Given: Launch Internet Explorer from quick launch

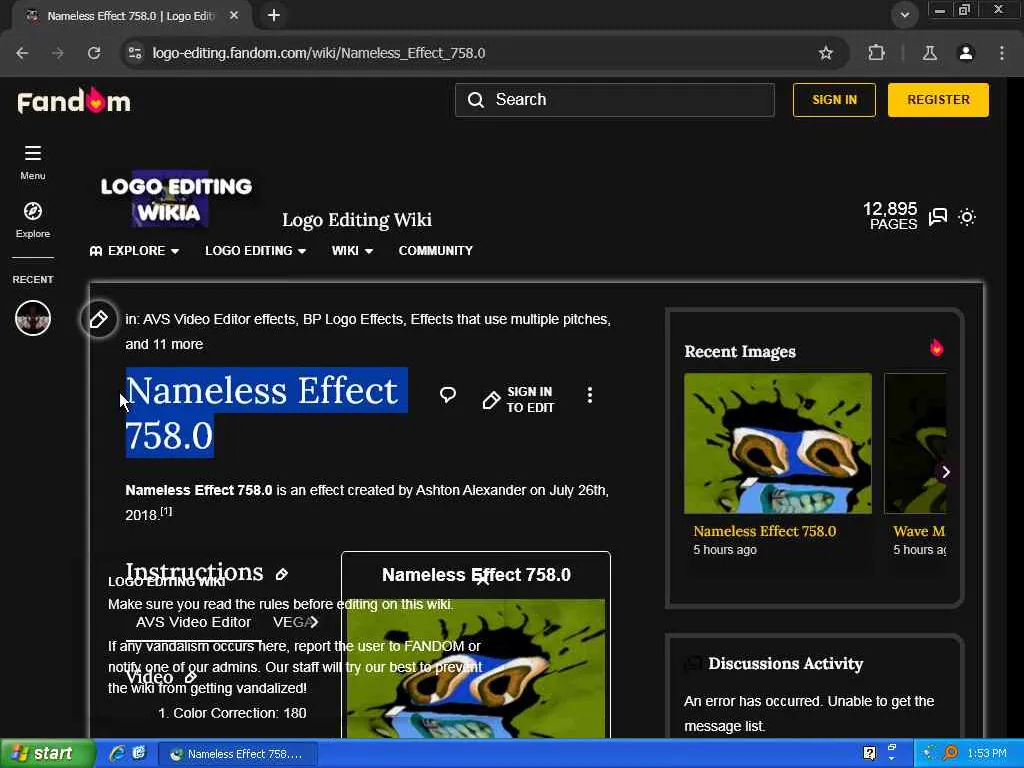Looking at the screenshot, I should click(x=118, y=754).
